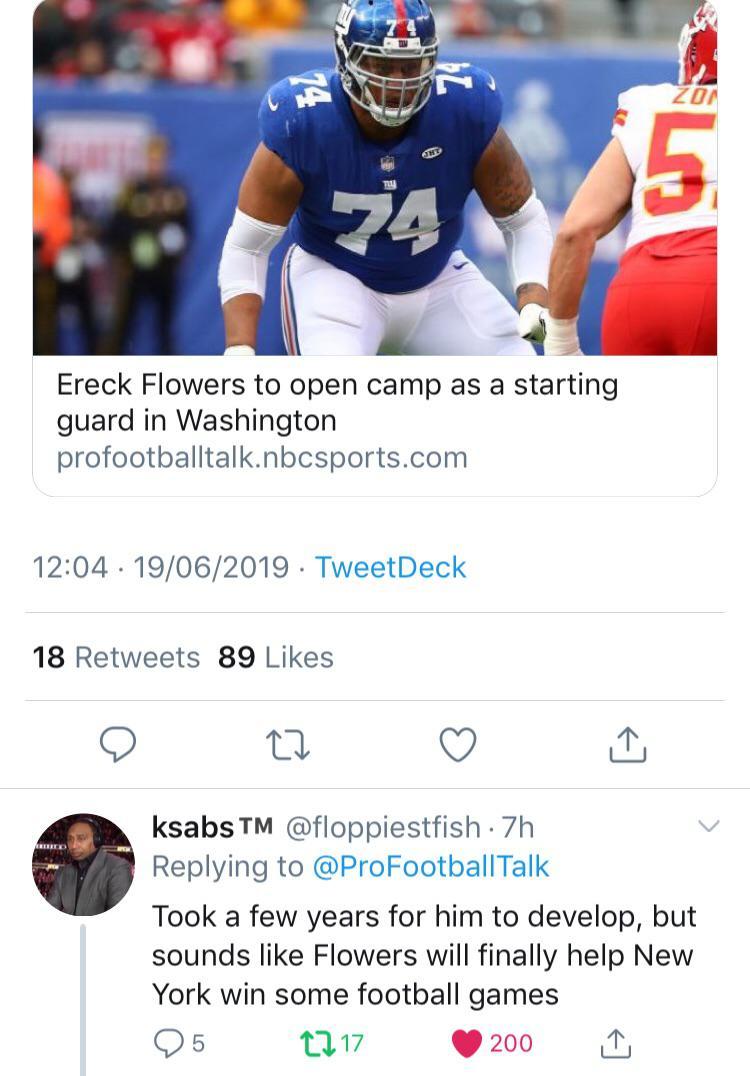Unlike the ksabs reply with 200 likes

point(467,1043)
